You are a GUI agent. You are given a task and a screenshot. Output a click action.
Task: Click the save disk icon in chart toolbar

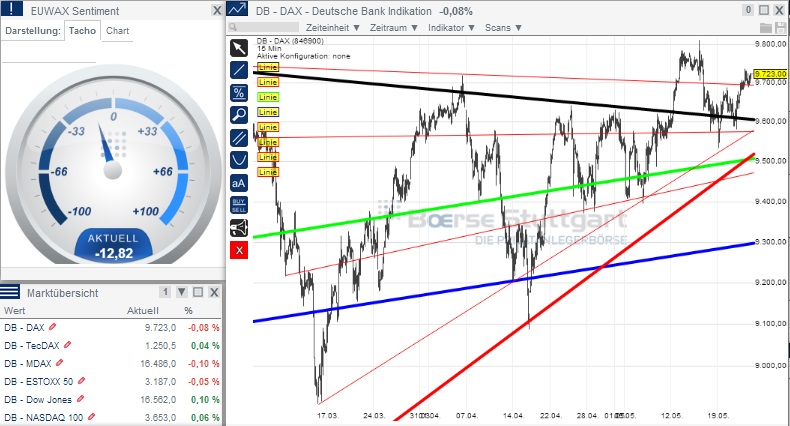(781, 28)
